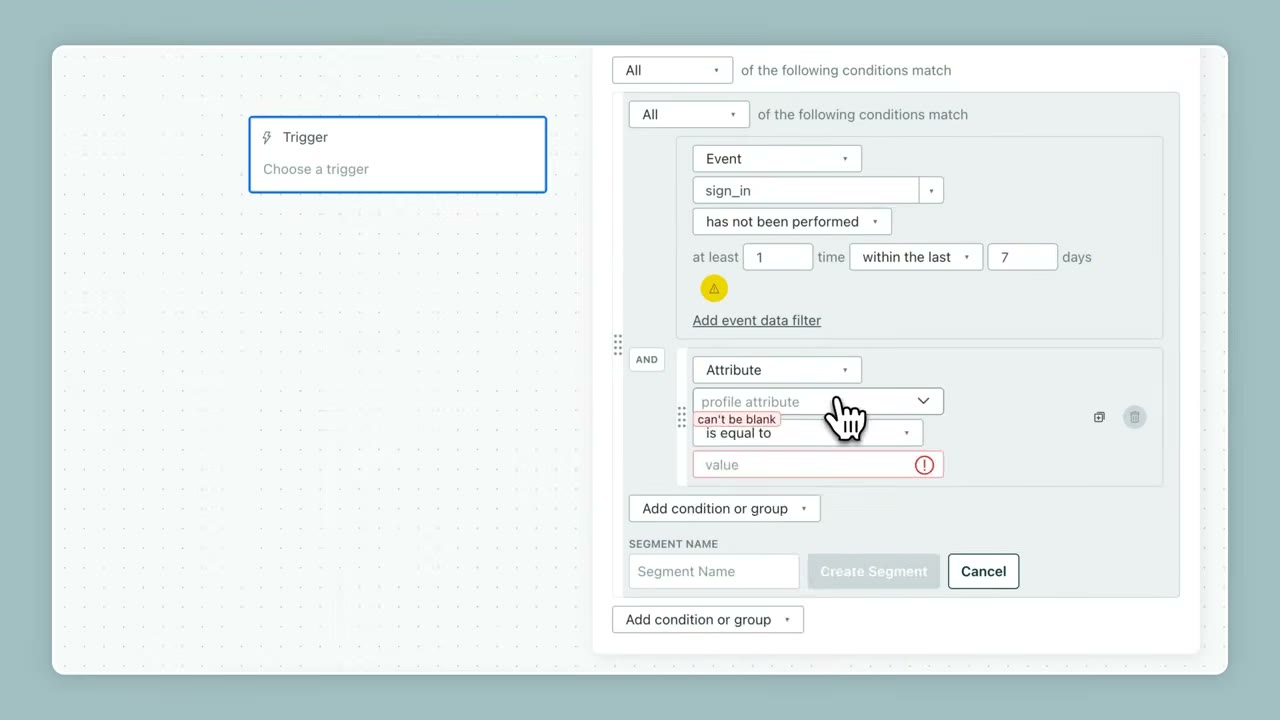Click the group drag handle above the AND badge
The height and width of the screenshot is (720, 1280).
(618, 345)
